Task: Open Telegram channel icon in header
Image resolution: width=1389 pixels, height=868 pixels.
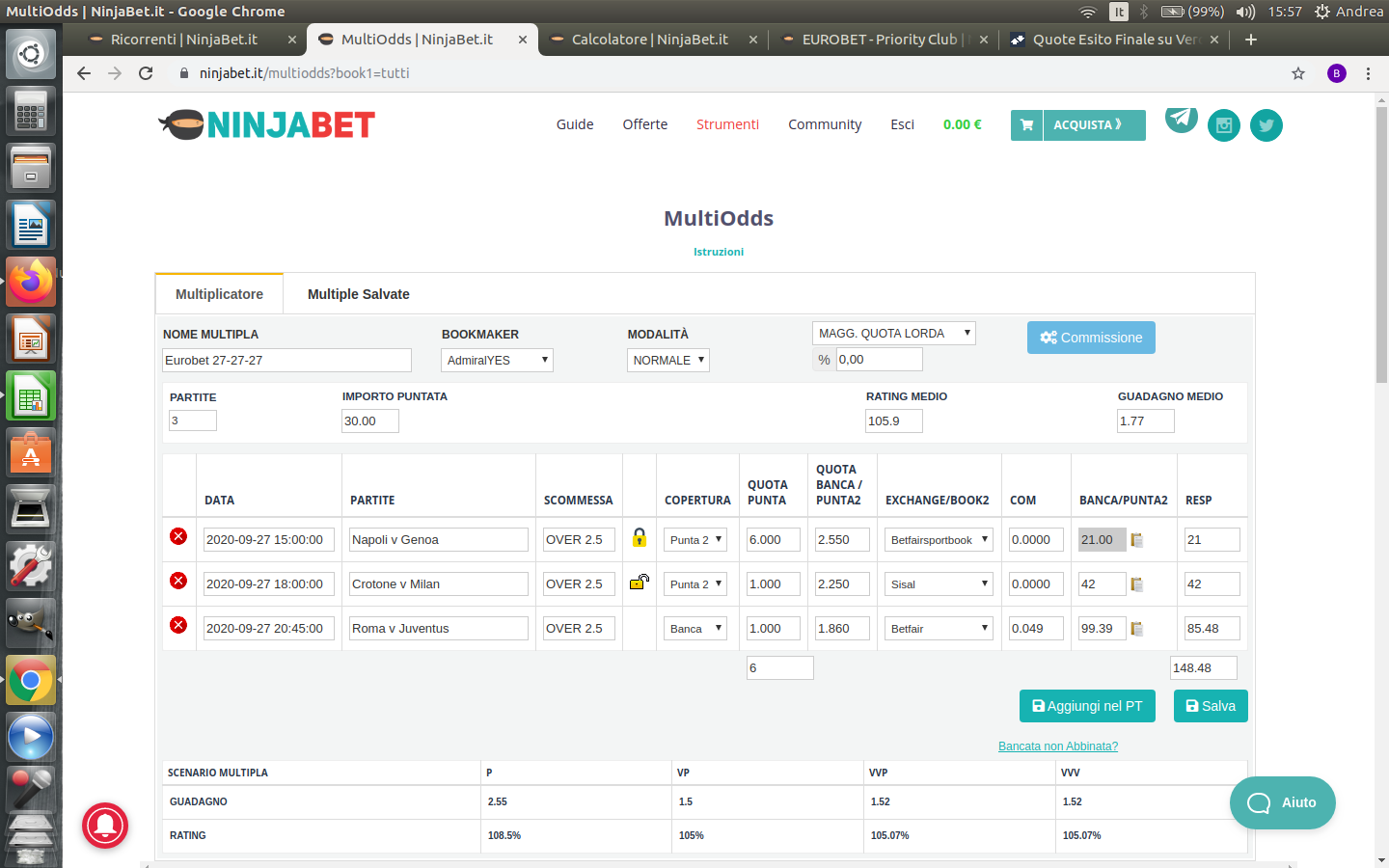Action: tap(1182, 118)
